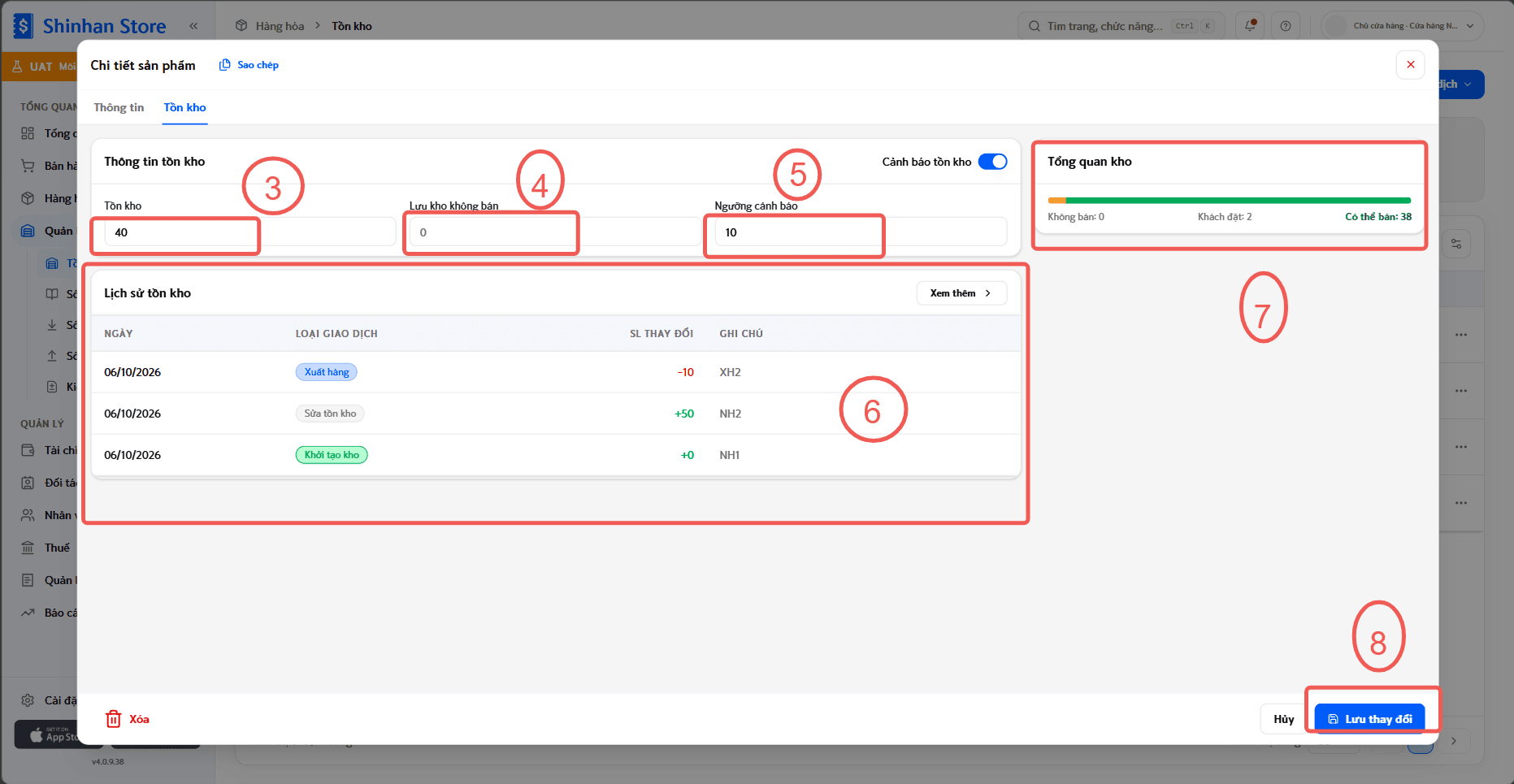Close the Chi tiết sản phẩm dialog

(1410, 65)
